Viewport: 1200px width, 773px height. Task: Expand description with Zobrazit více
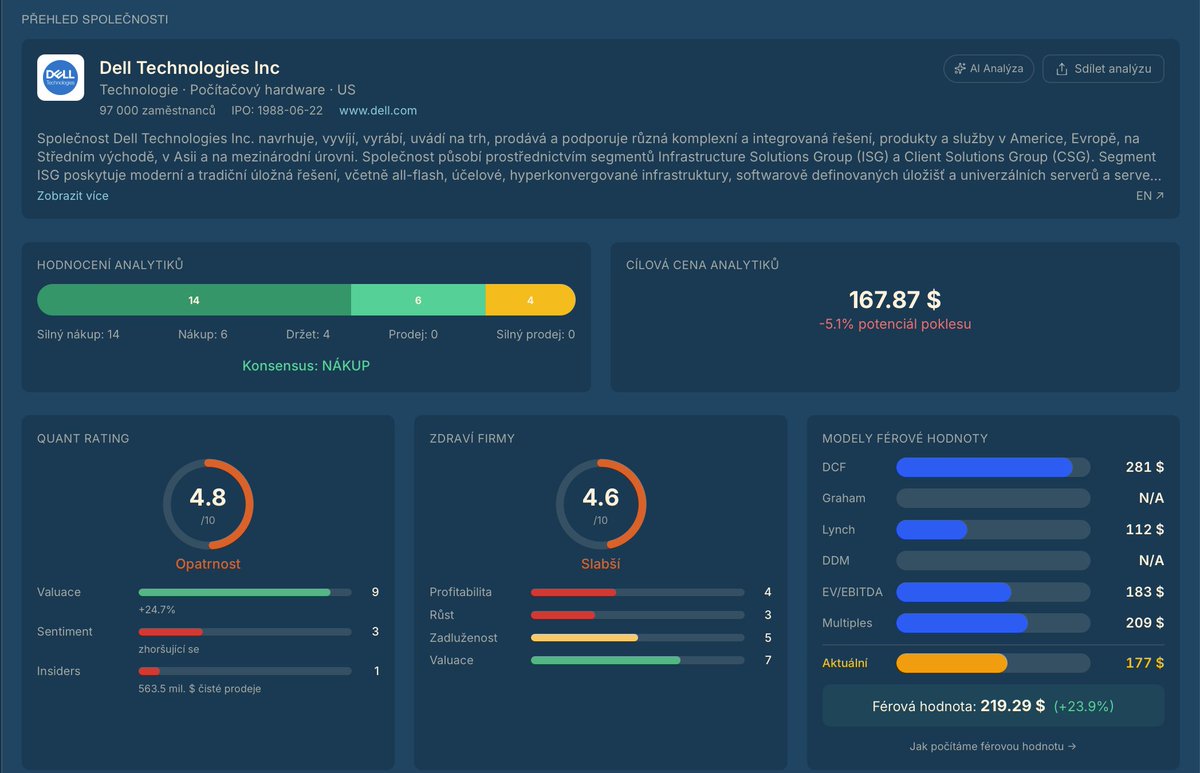click(73, 196)
